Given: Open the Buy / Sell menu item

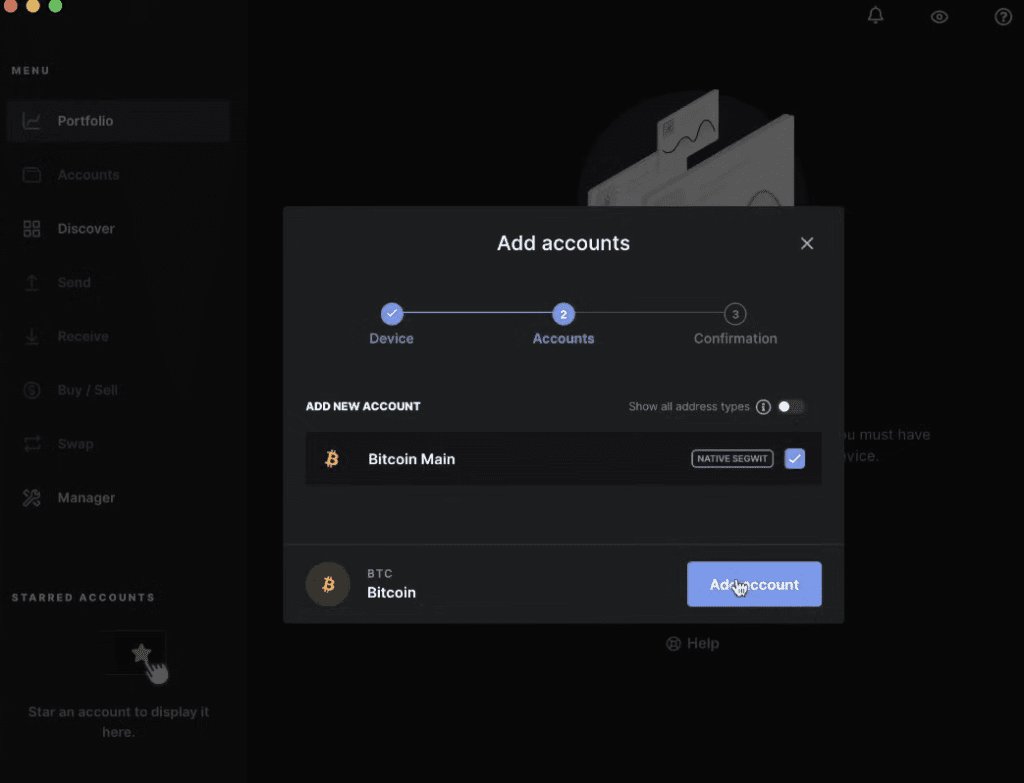Looking at the screenshot, I should pyautogui.click(x=87, y=390).
